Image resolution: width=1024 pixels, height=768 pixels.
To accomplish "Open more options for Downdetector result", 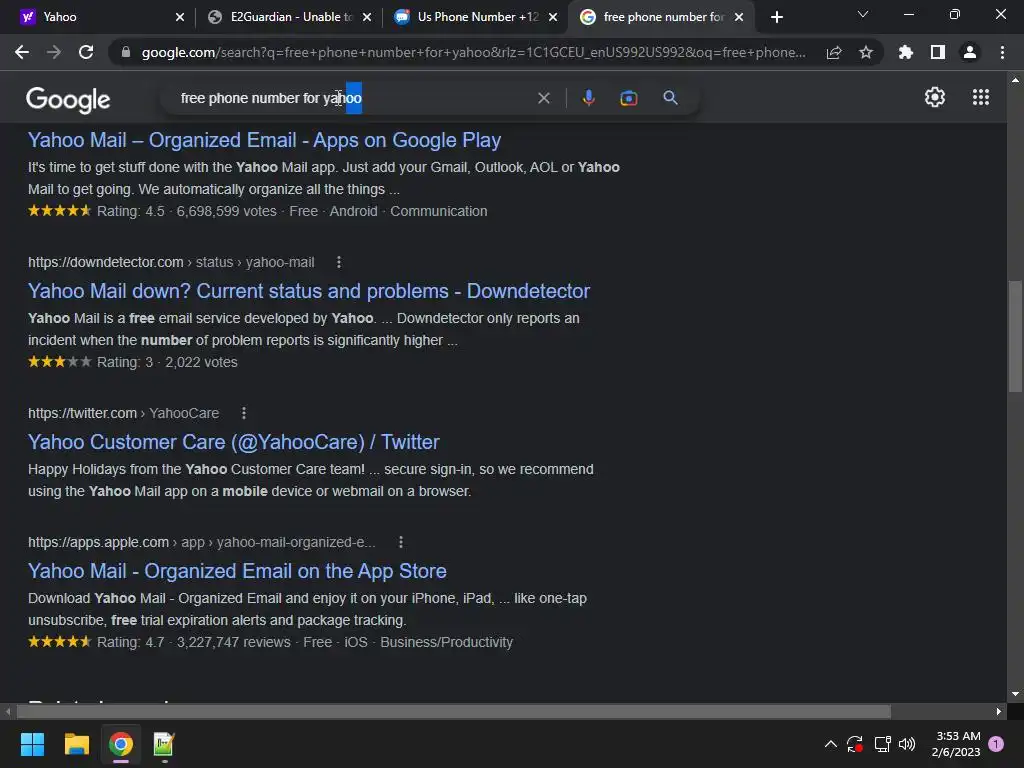I will click(338, 262).
